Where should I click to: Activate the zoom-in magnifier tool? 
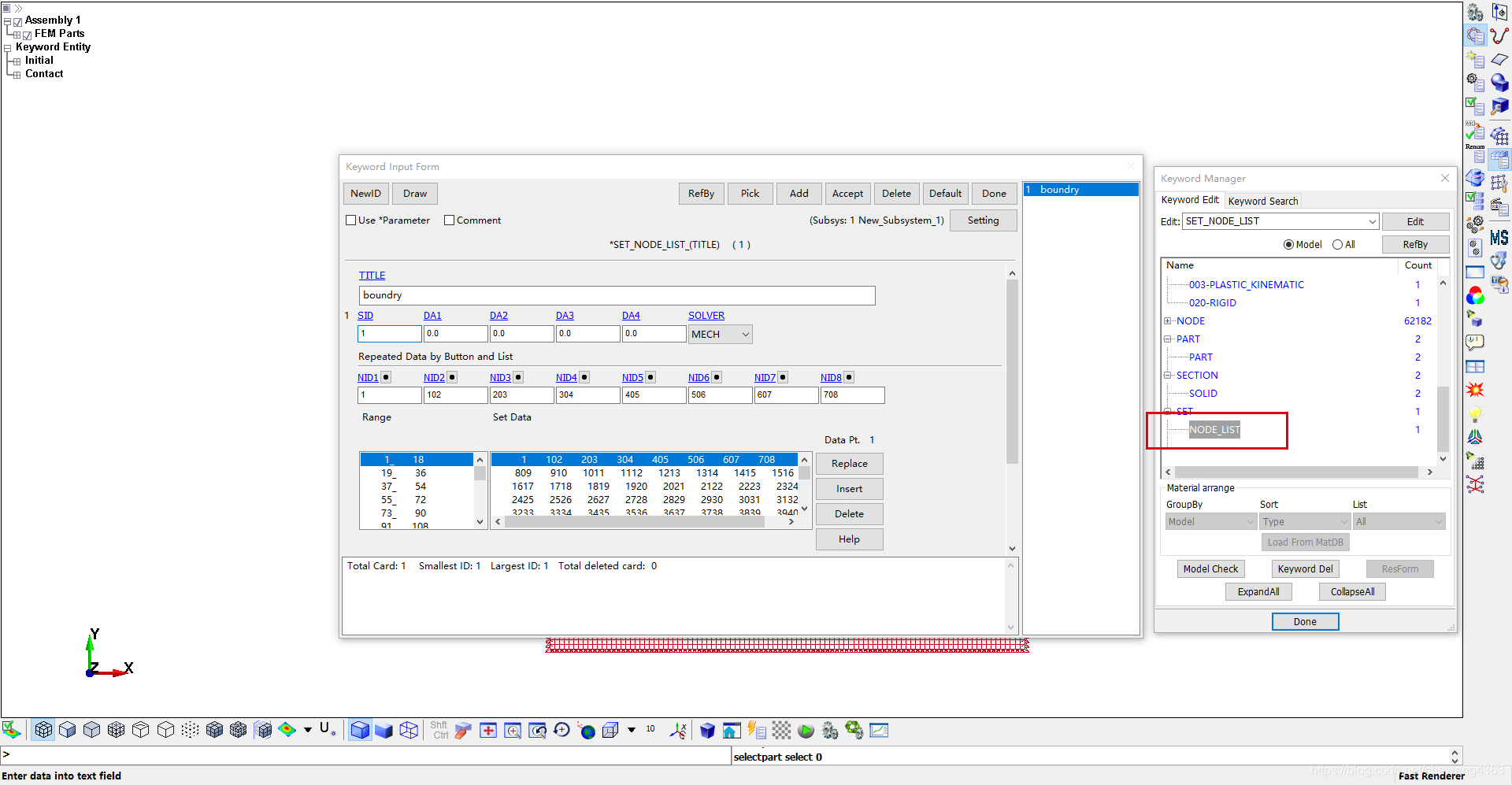[513, 730]
